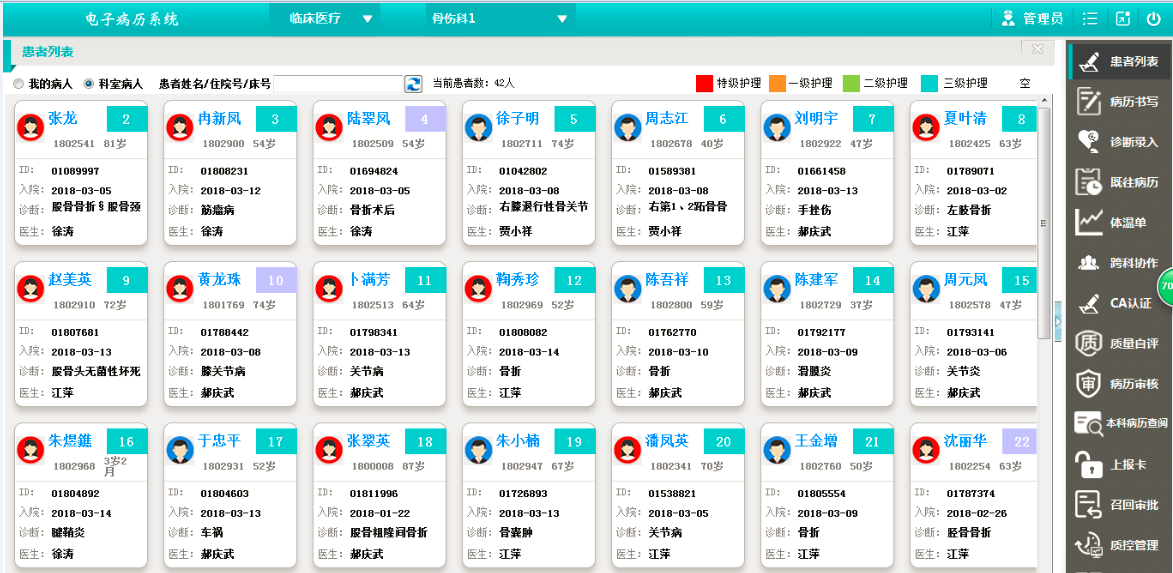Image resolution: width=1173 pixels, height=573 pixels.
Task: Click the power/logout icon at top right
Action: click(1153, 18)
